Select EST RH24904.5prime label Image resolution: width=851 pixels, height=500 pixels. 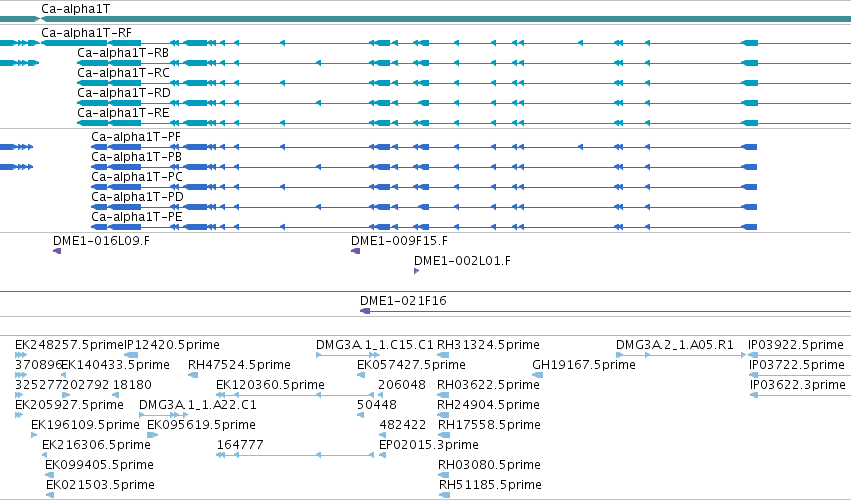[x=488, y=405]
